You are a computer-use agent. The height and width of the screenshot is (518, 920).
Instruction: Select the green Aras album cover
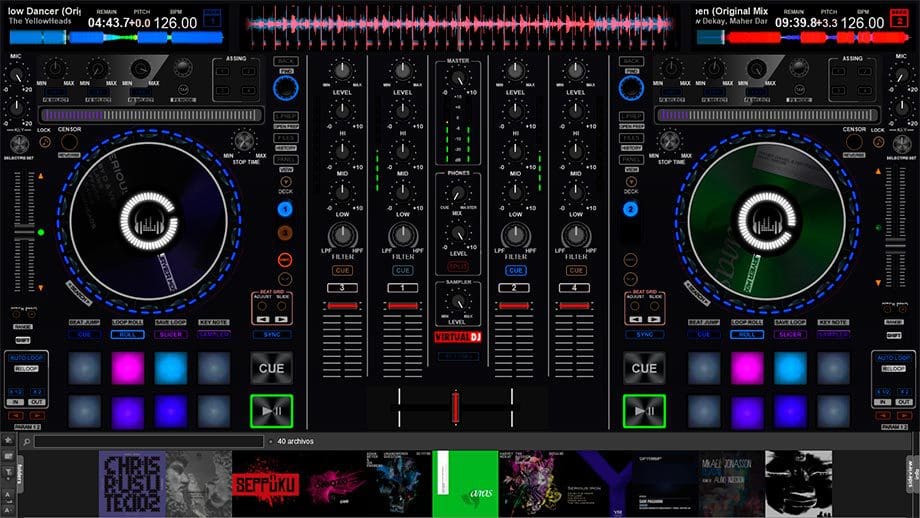tap(465, 484)
